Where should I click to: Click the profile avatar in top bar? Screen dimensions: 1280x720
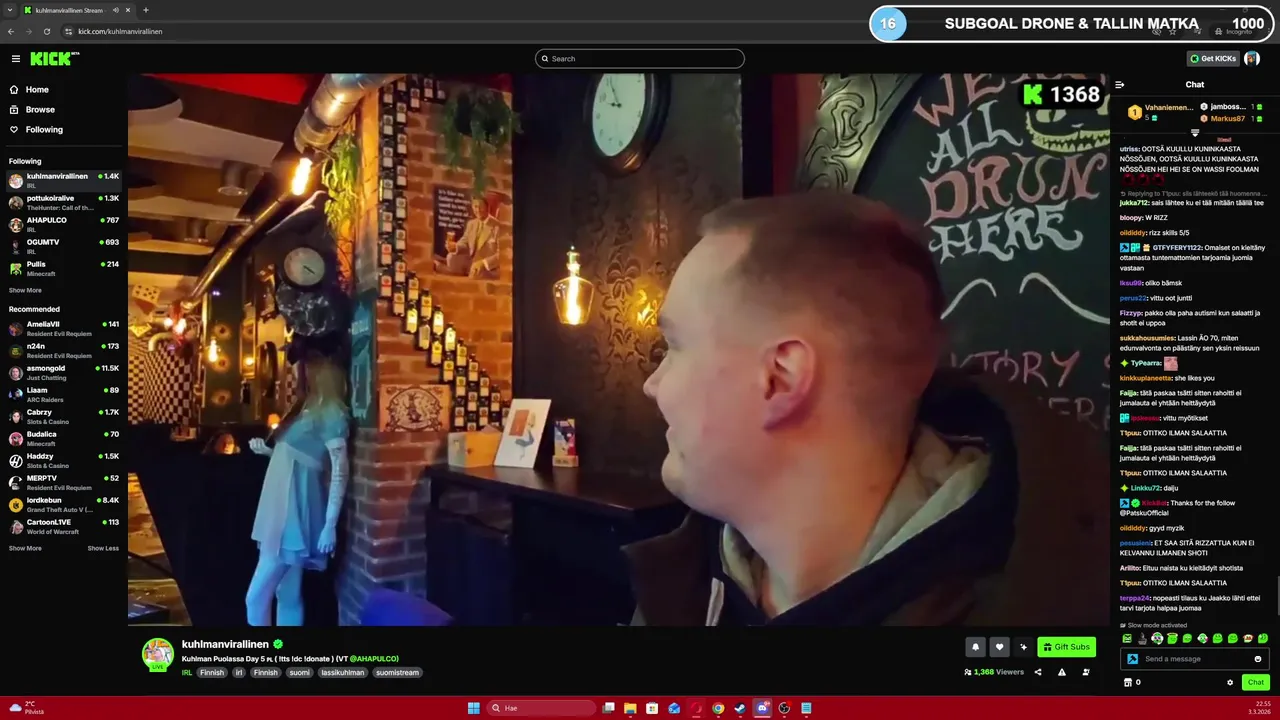(x=1252, y=59)
